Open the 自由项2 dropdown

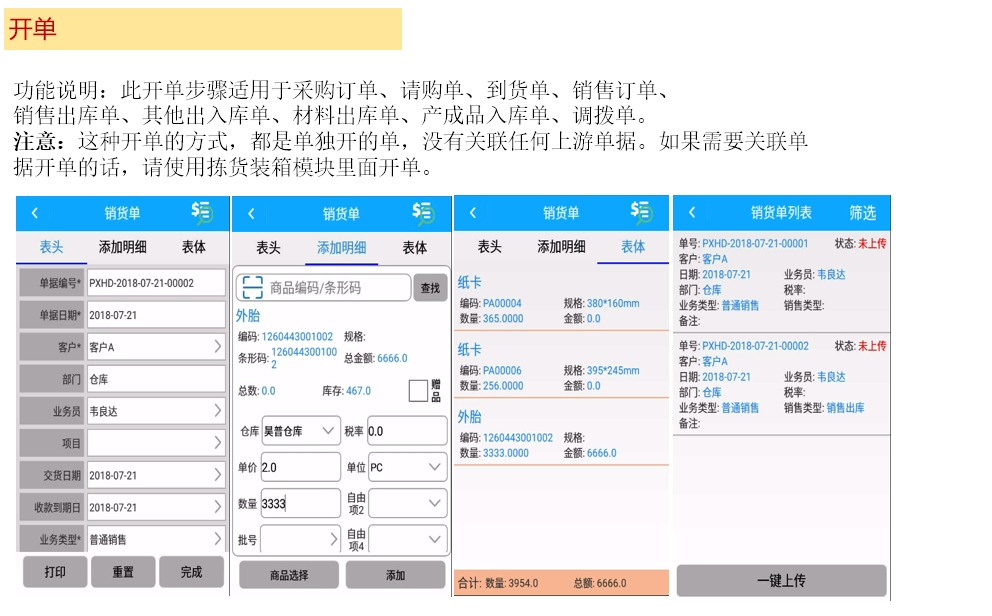point(407,503)
